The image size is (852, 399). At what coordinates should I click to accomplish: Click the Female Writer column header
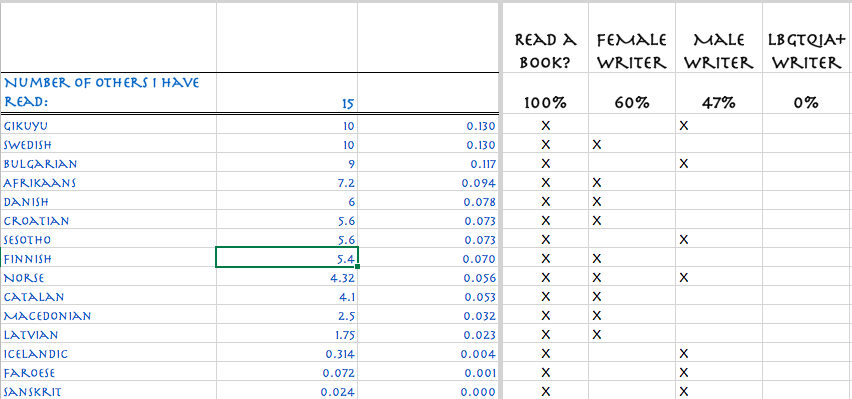(x=632, y=52)
